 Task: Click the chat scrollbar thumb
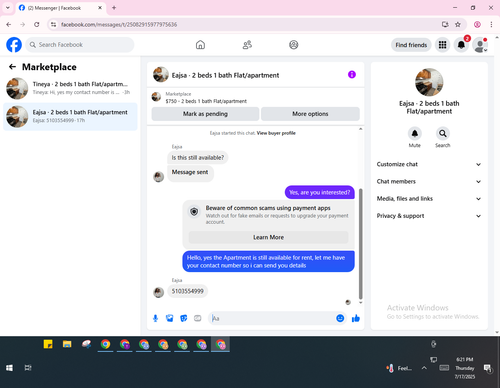360,243
